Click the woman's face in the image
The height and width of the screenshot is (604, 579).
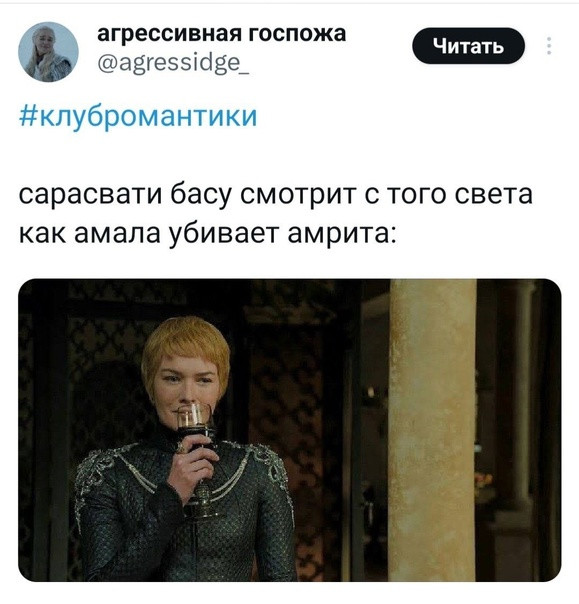(x=186, y=381)
